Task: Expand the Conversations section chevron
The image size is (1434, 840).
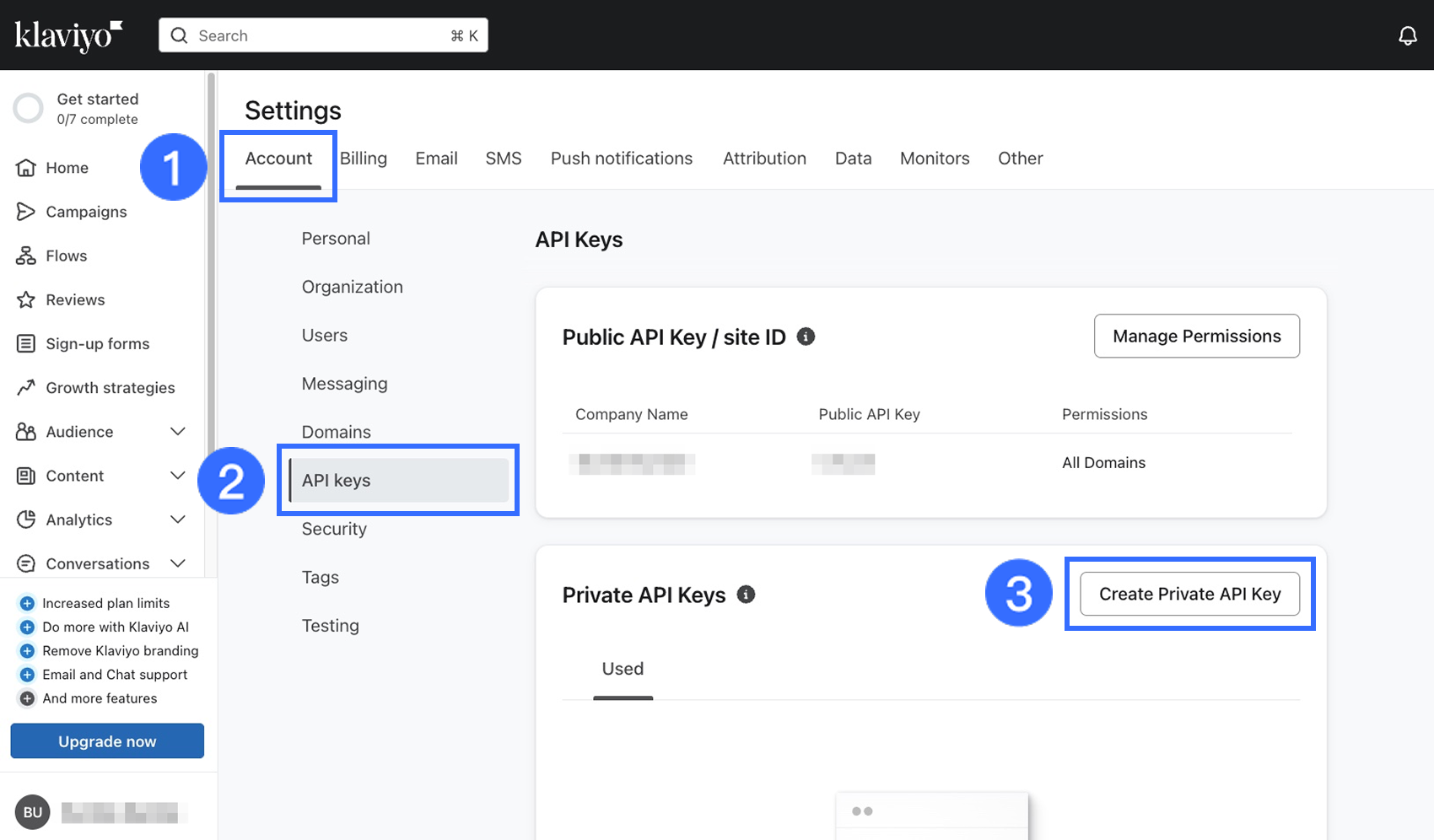Action: click(x=178, y=563)
